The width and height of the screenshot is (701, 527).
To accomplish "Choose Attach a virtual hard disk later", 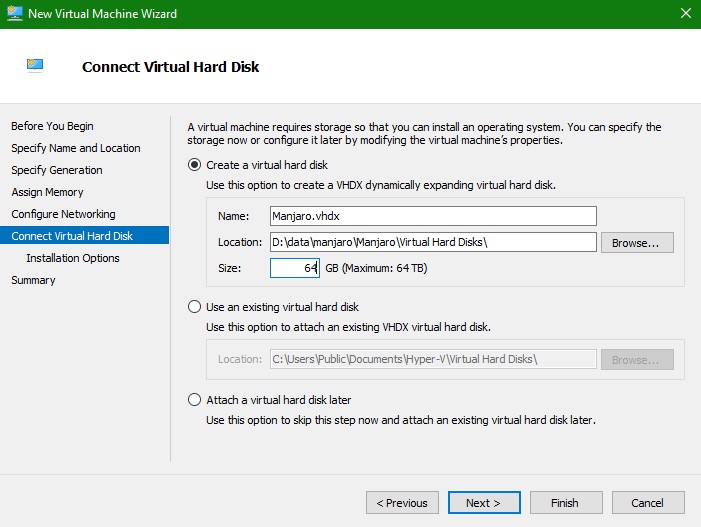I will (x=195, y=400).
